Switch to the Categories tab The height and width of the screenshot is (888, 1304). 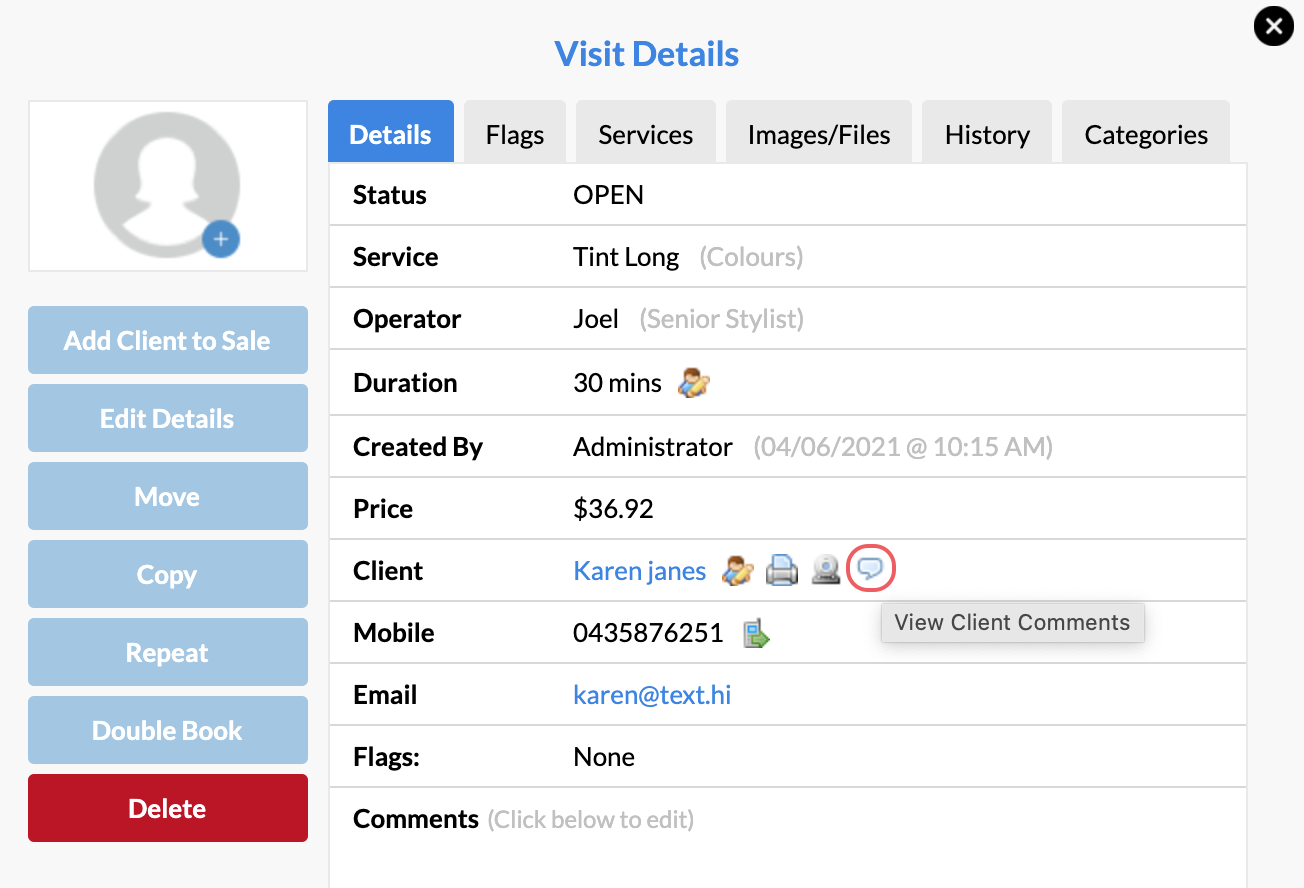pyautogui.click(x=1145, y=133)
